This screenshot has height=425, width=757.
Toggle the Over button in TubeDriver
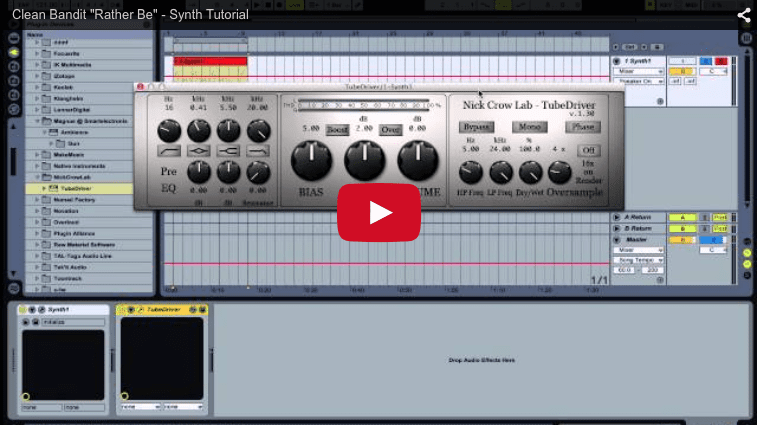point(390,130)
